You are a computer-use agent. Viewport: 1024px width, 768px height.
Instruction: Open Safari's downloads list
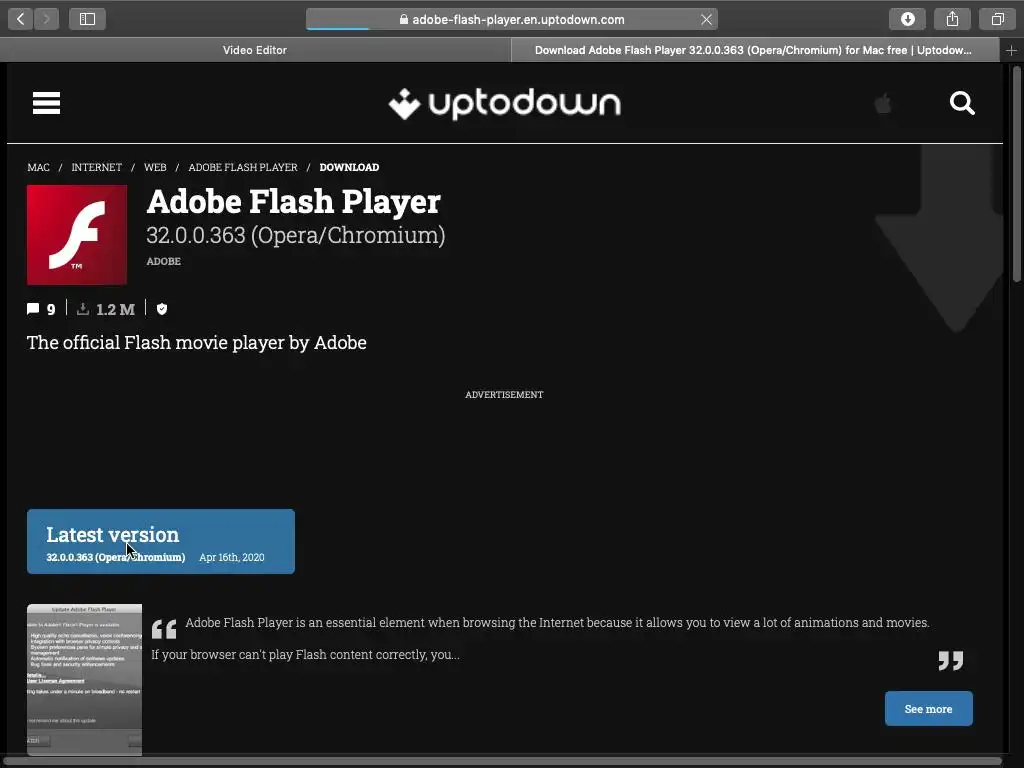click(907, 19)
